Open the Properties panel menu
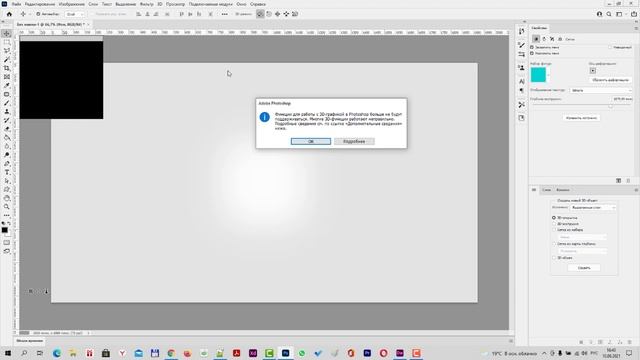 pos(636,28)
